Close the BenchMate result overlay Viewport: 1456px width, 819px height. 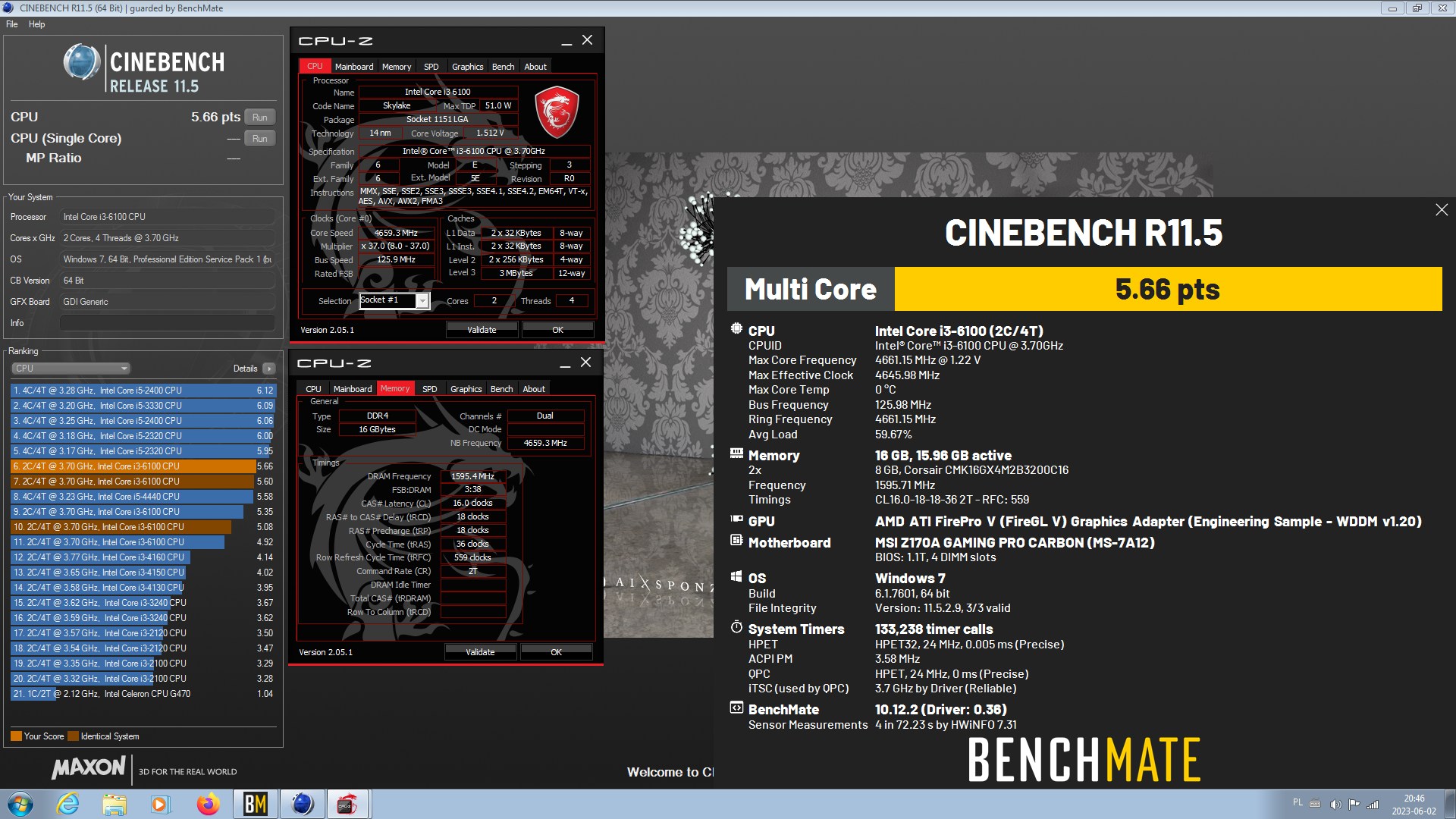[x=1442, y=210]
